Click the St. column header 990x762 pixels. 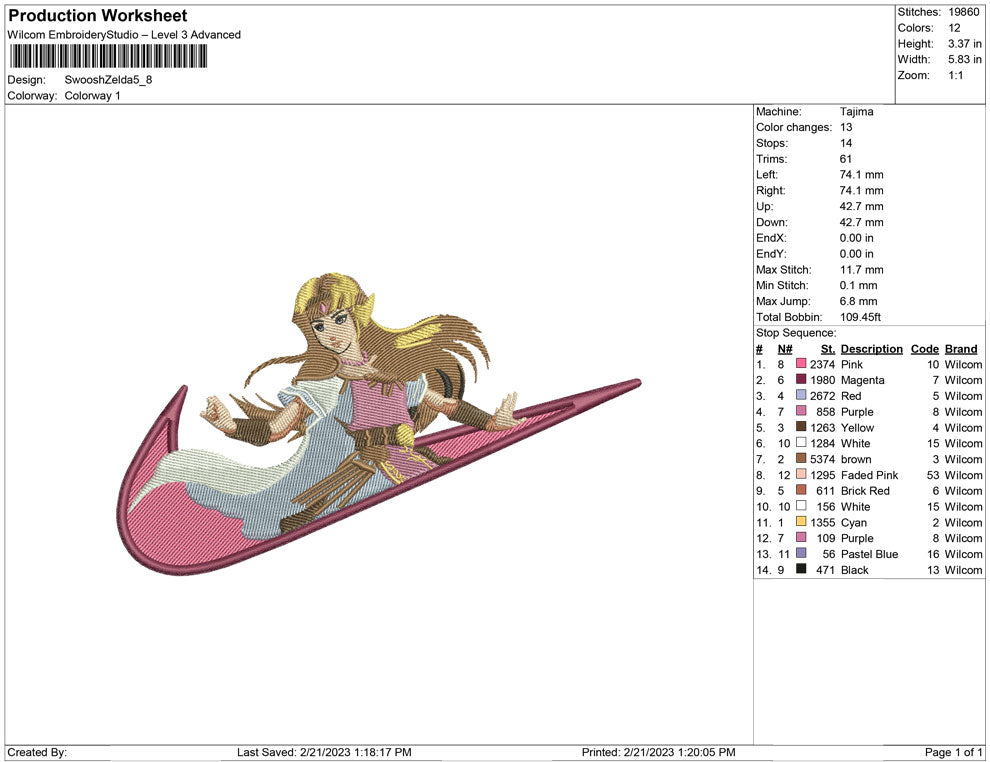click(x=828, y=349)
